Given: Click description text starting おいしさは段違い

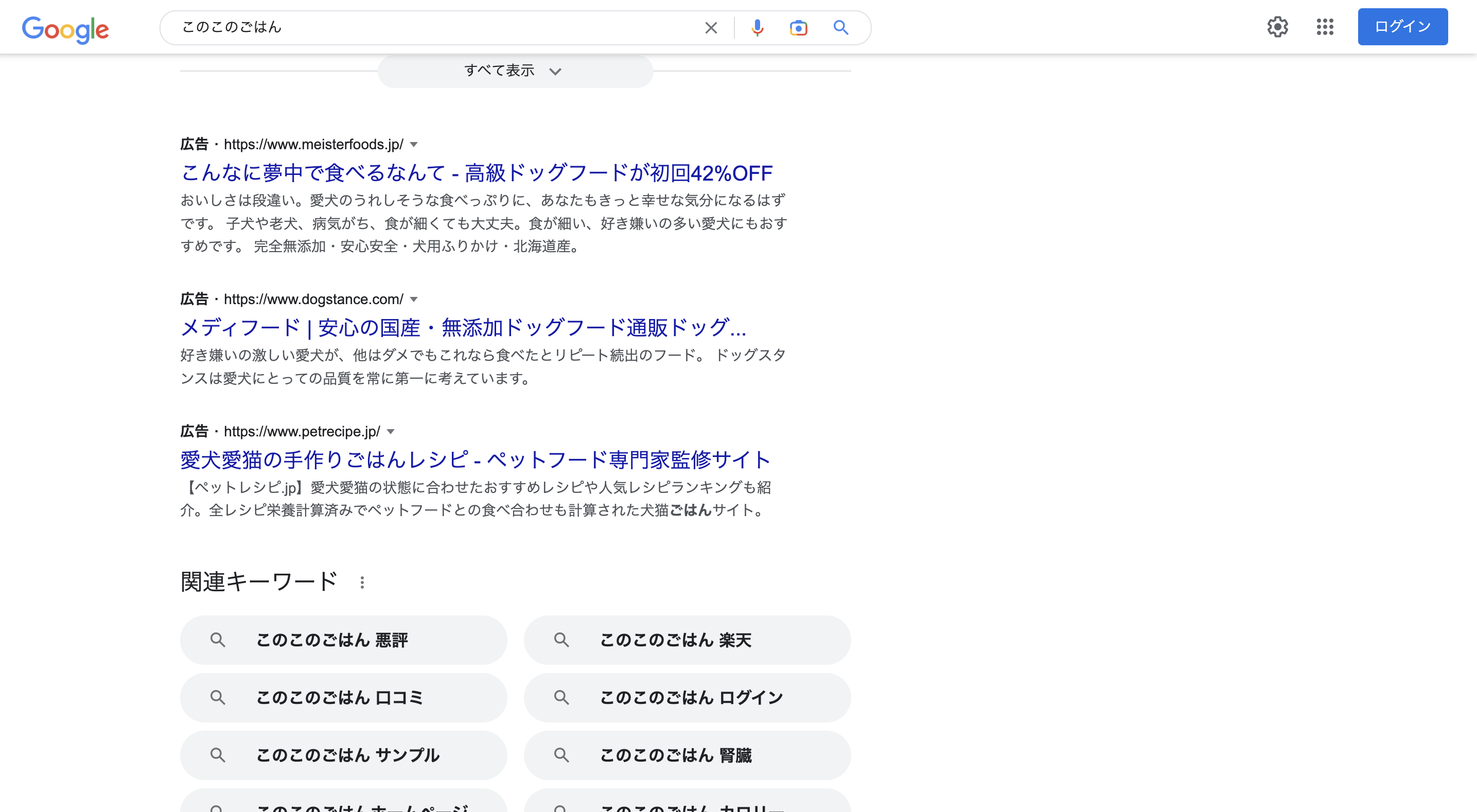Looking at the screenshot, I should [x=484, y=223].
